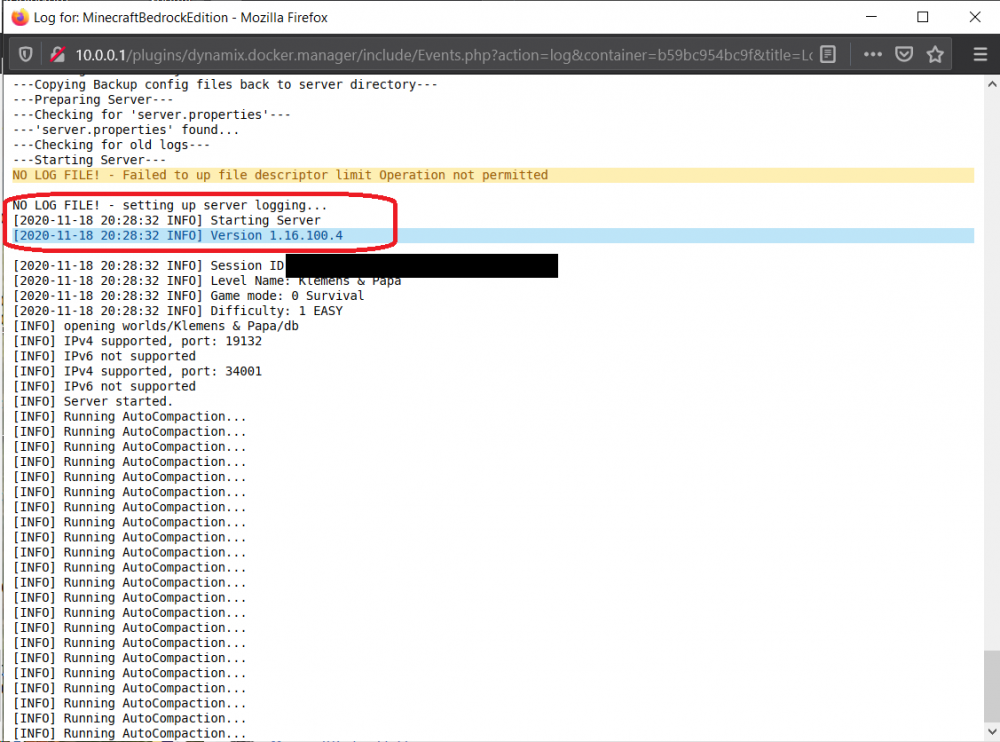Minimize the Firefox window

click(x=872, y=17)
